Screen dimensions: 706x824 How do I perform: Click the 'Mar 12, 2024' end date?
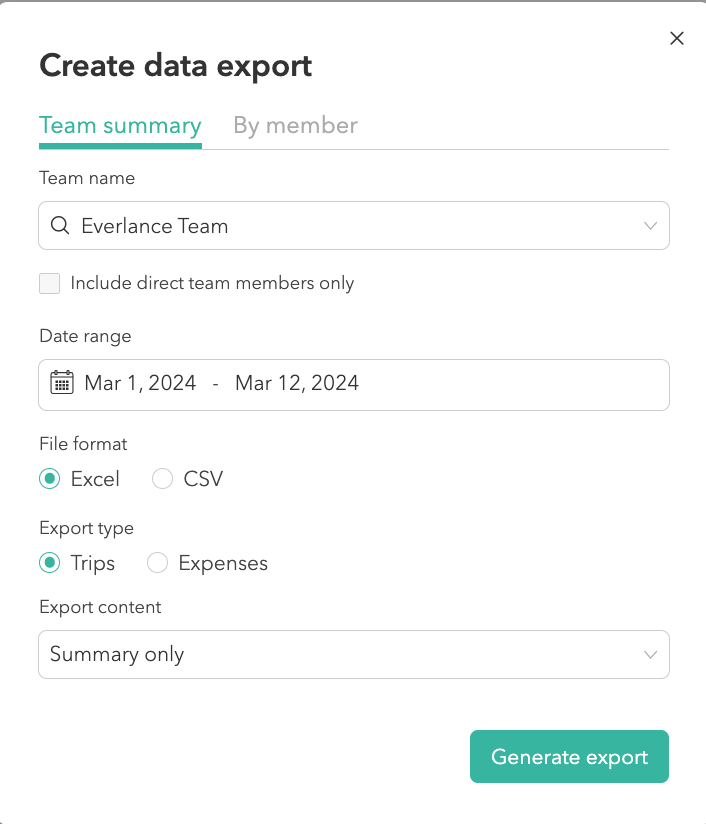tap(297, 383)
